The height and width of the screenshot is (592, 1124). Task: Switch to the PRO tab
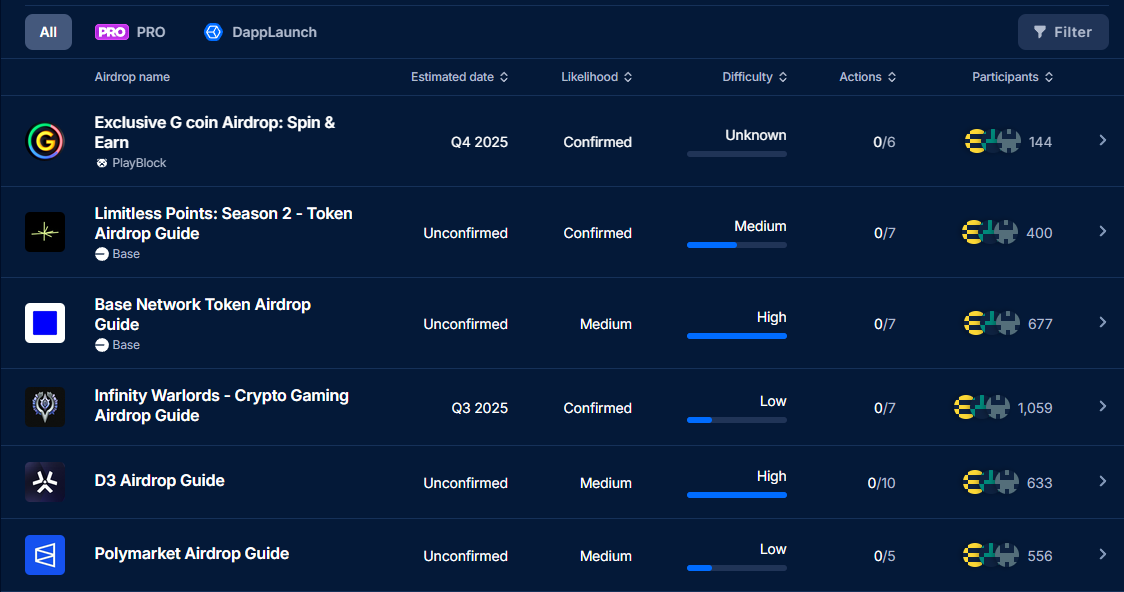coord(131,32)
